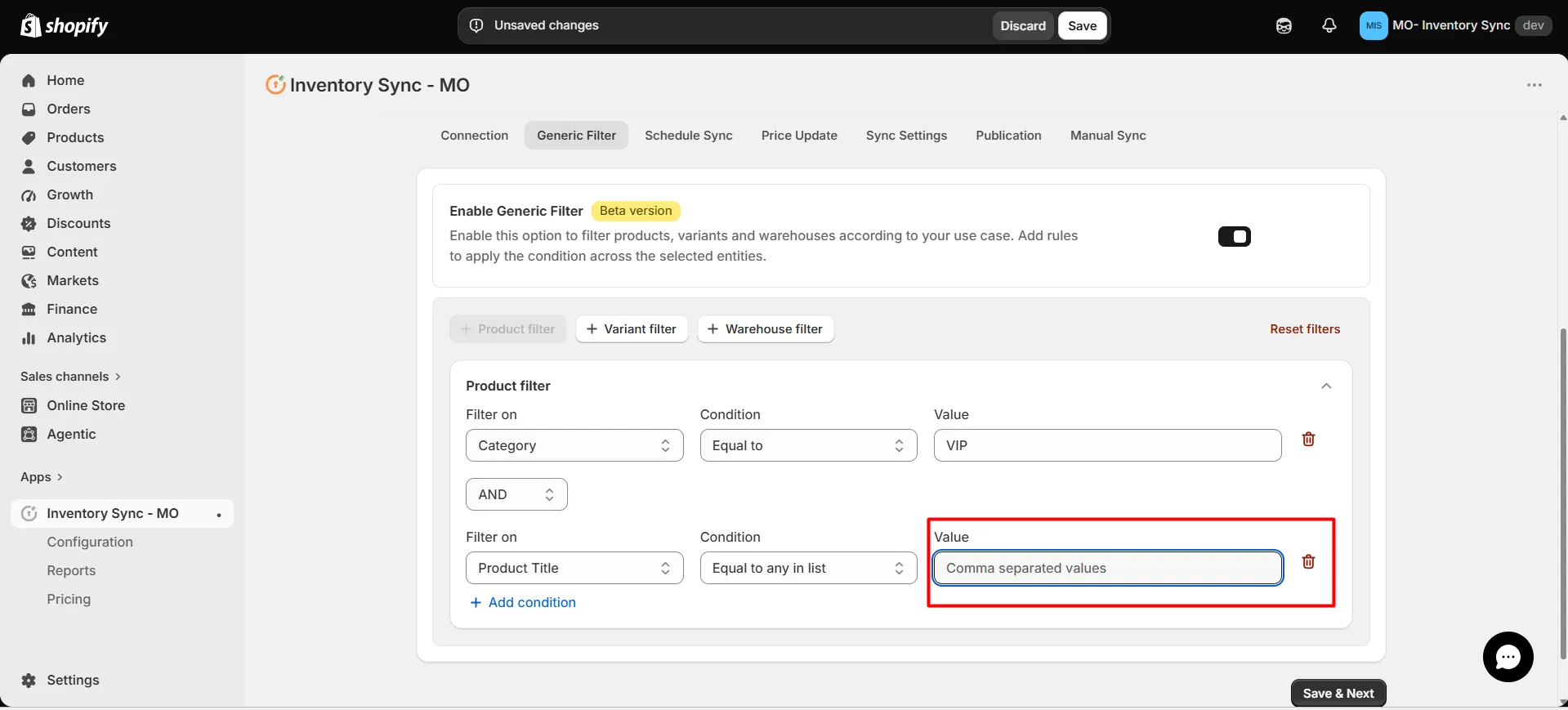Go to the Publication tab
Image resolution: width=1568 pixels, height=710 pixels.
point(1008,136)
